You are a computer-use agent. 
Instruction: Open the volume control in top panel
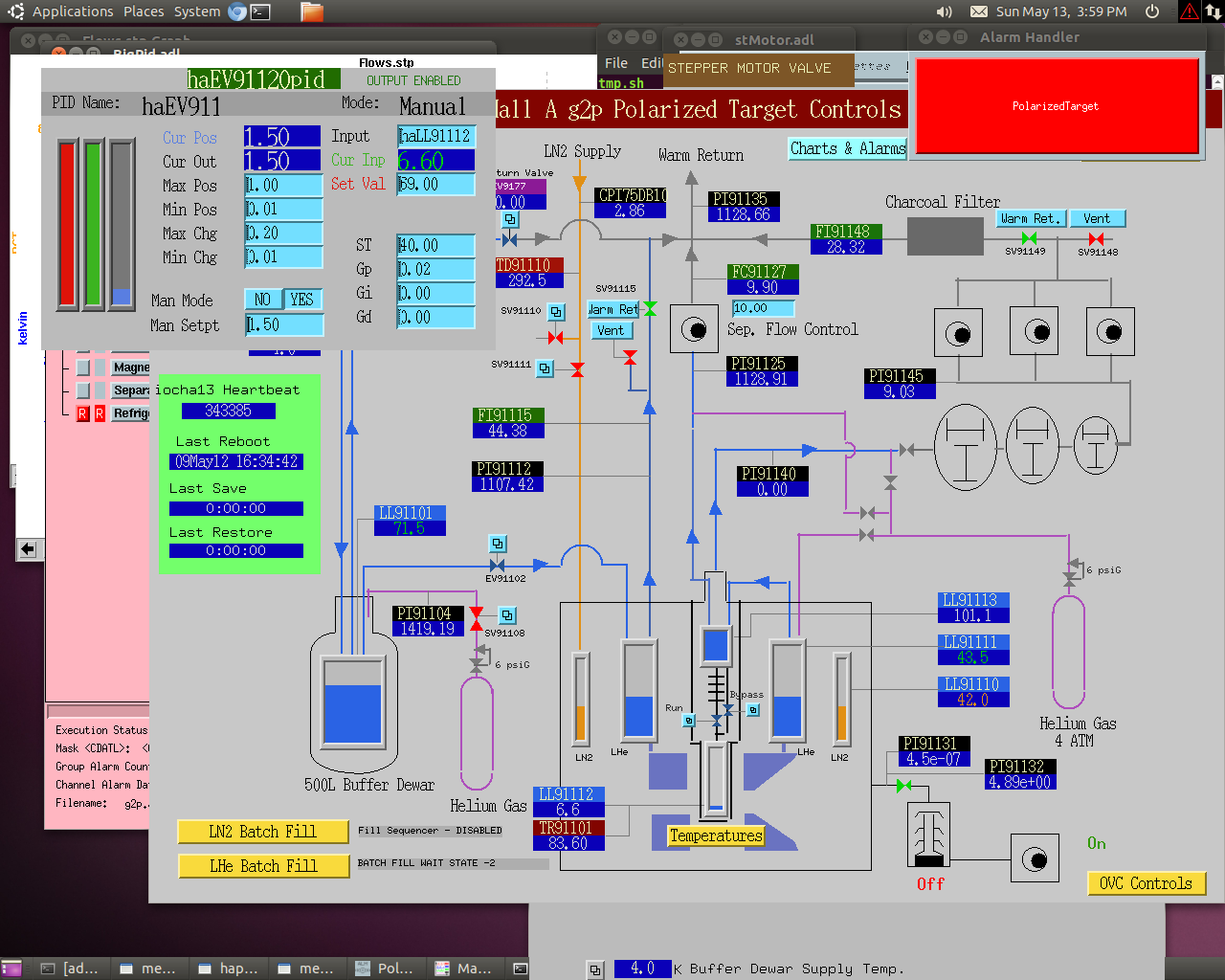click(945, 11)
